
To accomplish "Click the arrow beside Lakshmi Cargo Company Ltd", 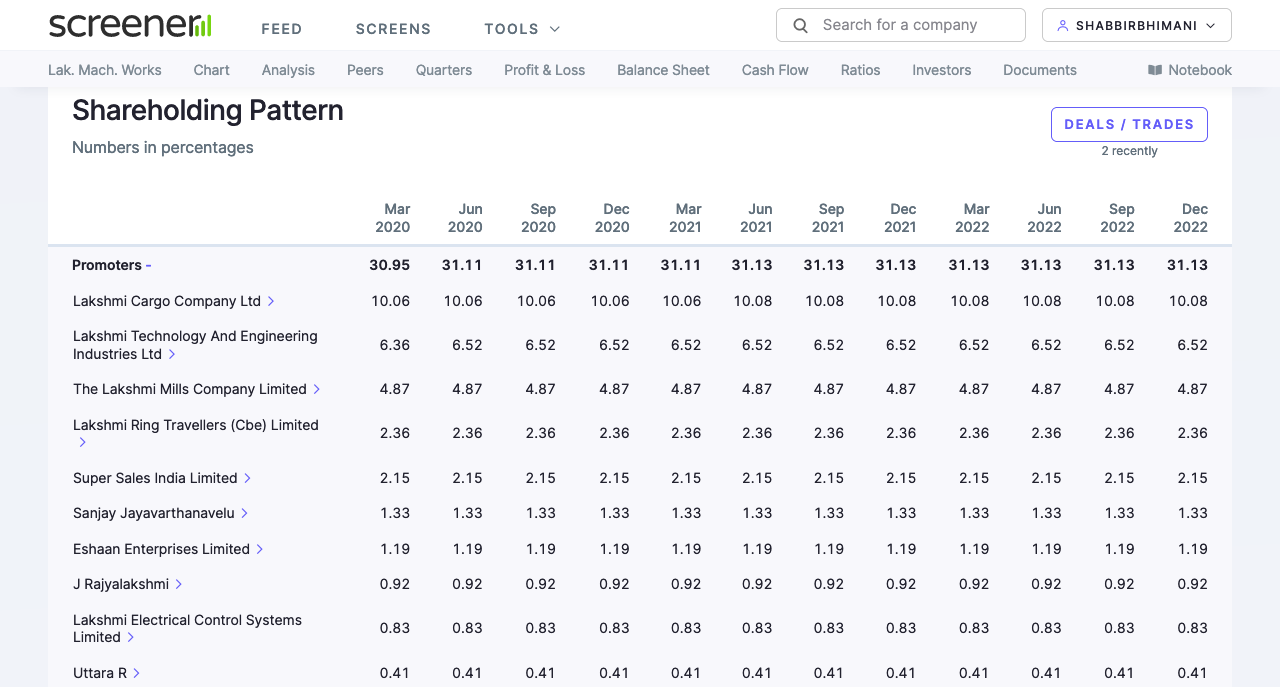I will click(x=271, y=301).
